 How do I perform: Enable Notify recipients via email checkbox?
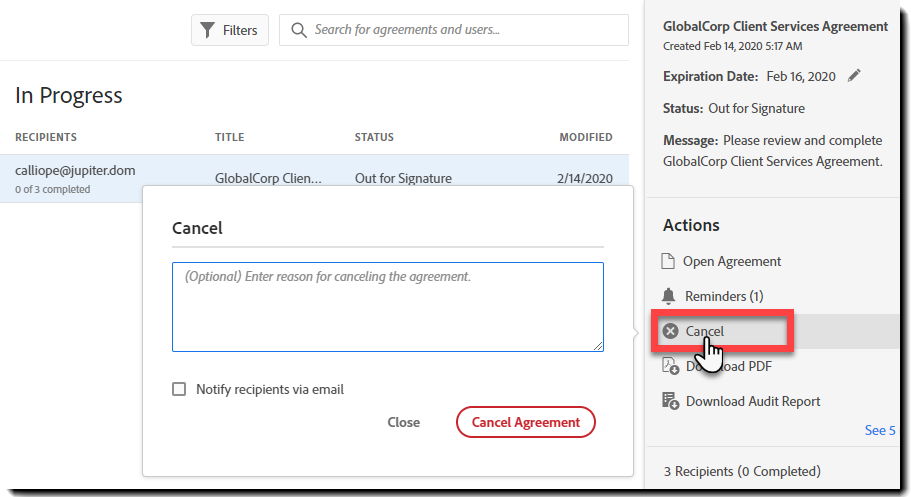(179, 389)
